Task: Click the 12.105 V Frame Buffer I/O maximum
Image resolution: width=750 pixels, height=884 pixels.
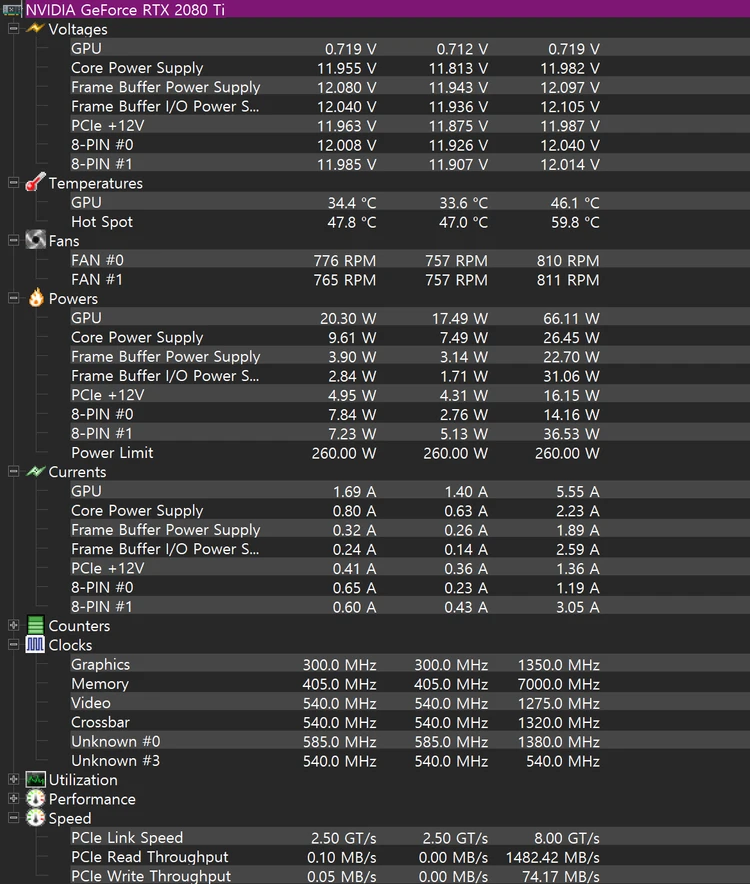Action: point(570,107)
